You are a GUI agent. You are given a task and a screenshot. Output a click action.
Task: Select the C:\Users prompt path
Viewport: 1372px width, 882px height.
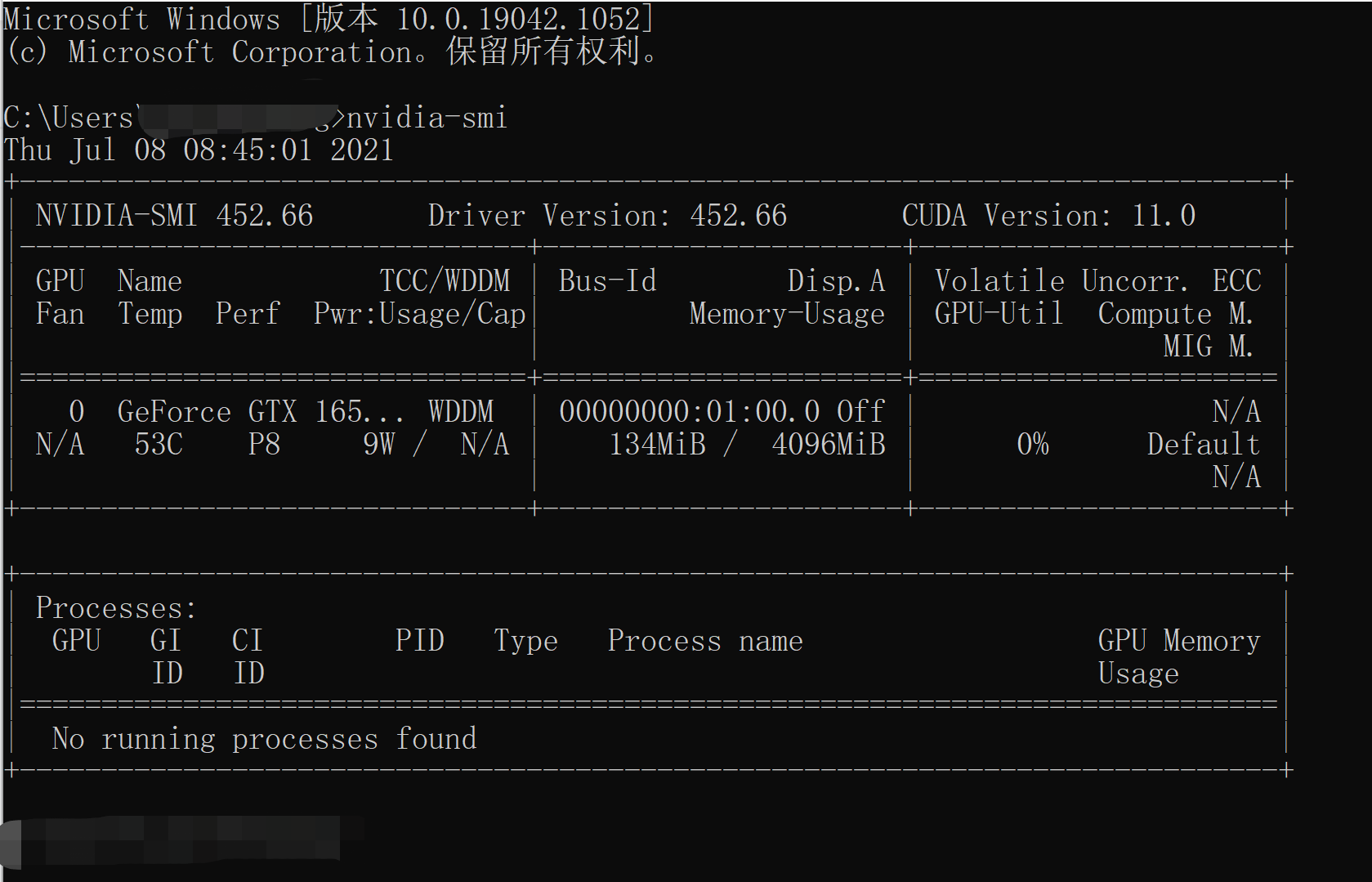65,117
